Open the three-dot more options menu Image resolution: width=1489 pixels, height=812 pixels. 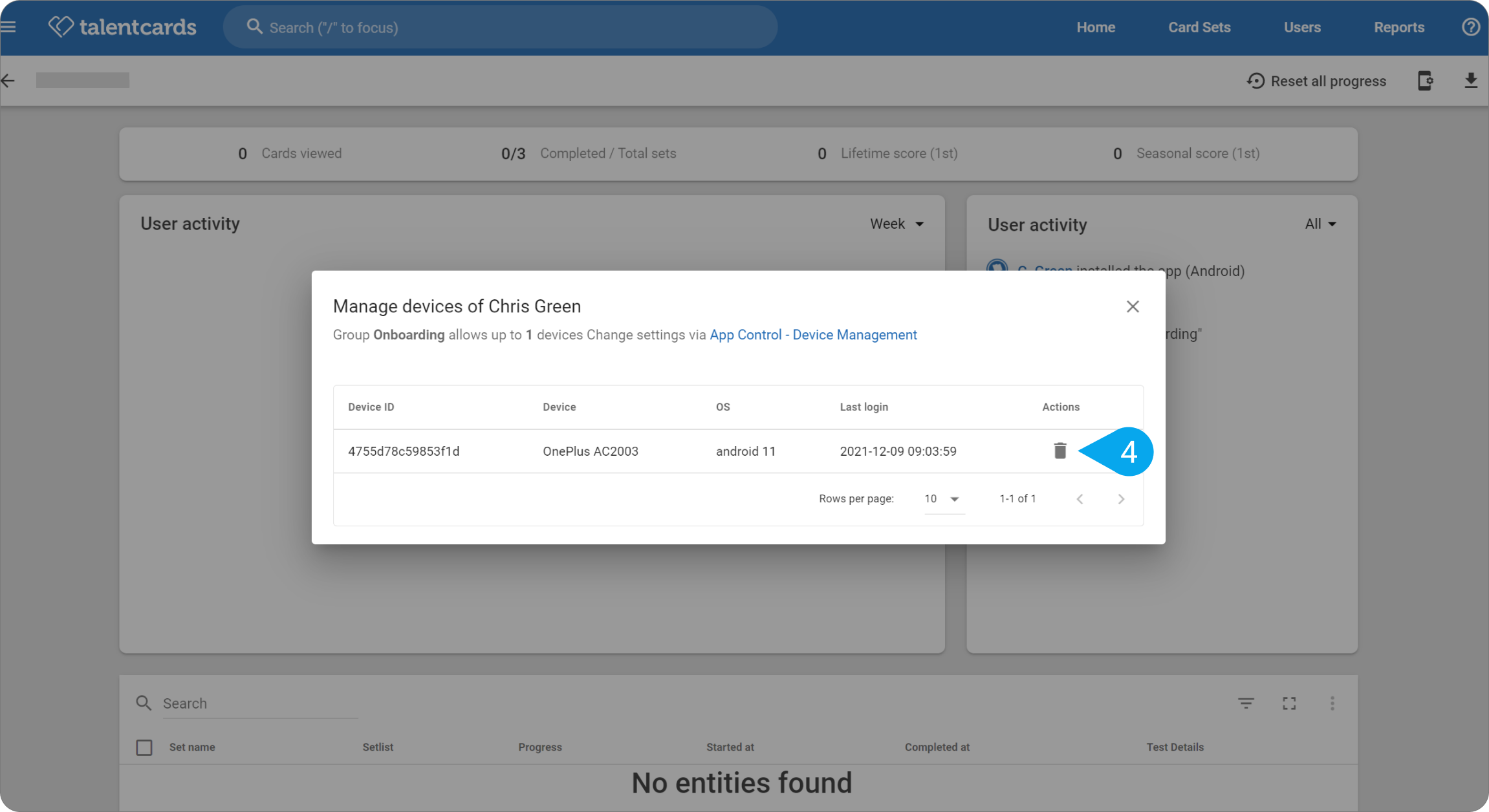[1332, 703]
